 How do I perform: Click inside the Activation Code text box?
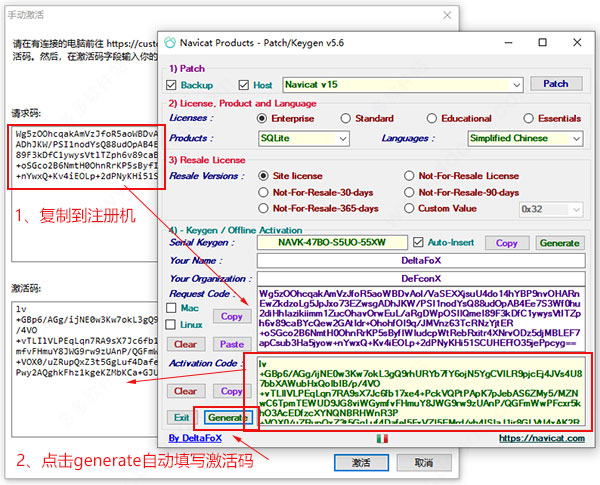point(421,391)
